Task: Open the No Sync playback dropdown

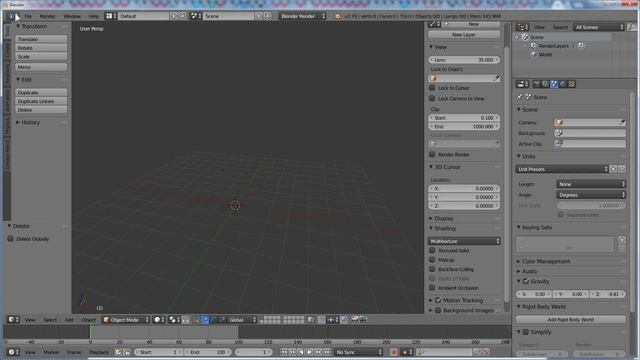Action: tap(358, 352)
